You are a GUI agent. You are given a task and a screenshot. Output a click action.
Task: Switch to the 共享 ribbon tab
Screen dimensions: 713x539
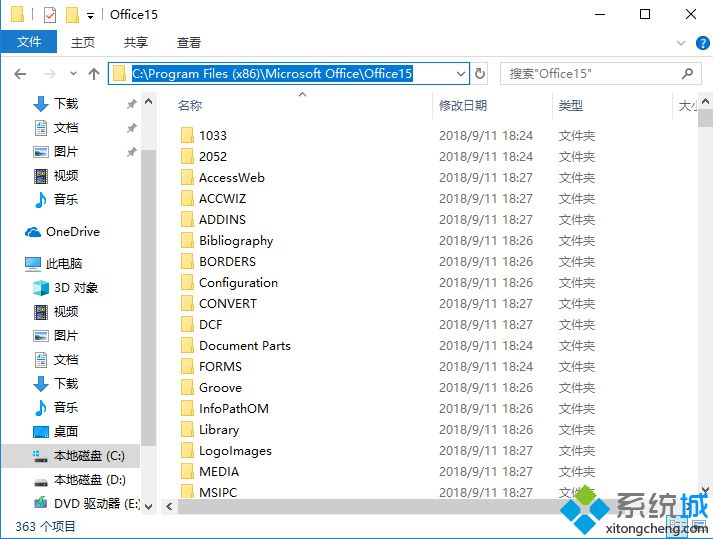pos(136,42)
